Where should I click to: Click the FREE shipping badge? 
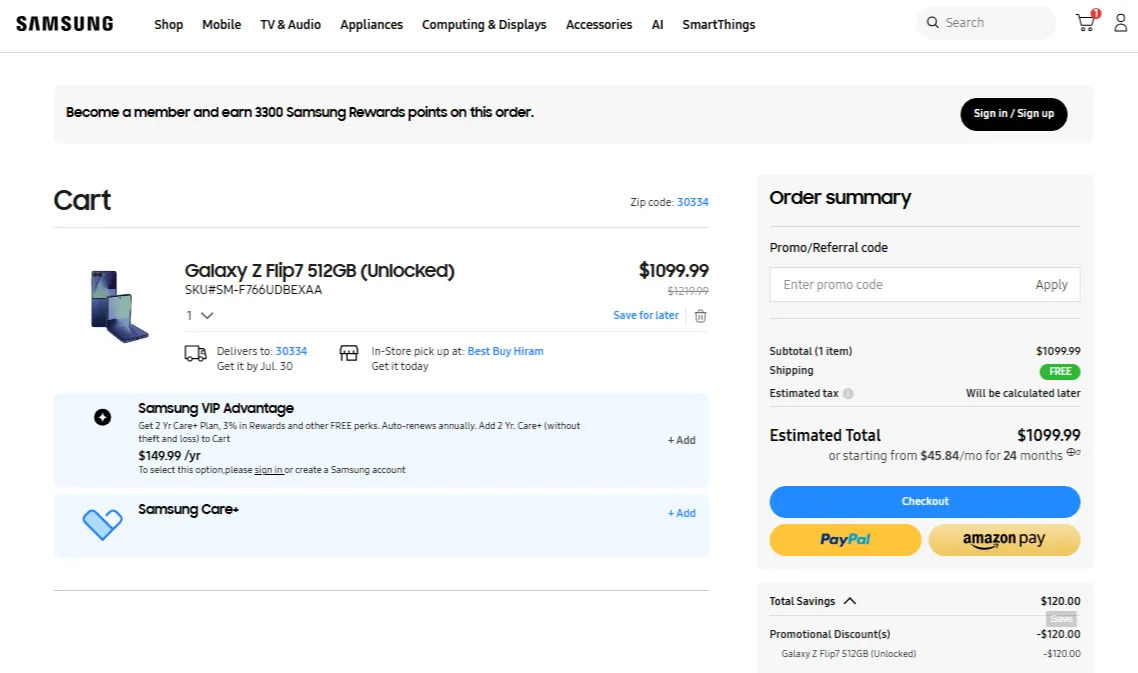[x=1060, y=371]
